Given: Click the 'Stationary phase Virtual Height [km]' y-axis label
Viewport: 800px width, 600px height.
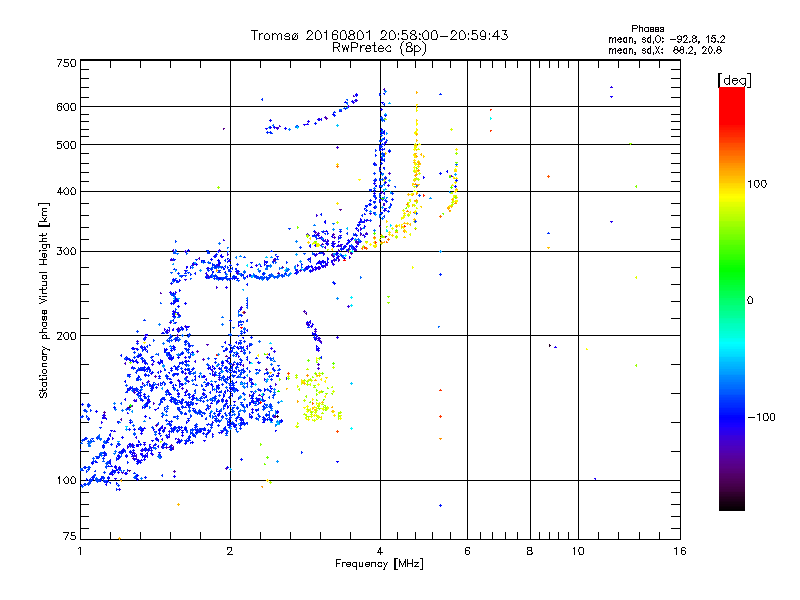Looking at the screenshot, I should [44, 300].
